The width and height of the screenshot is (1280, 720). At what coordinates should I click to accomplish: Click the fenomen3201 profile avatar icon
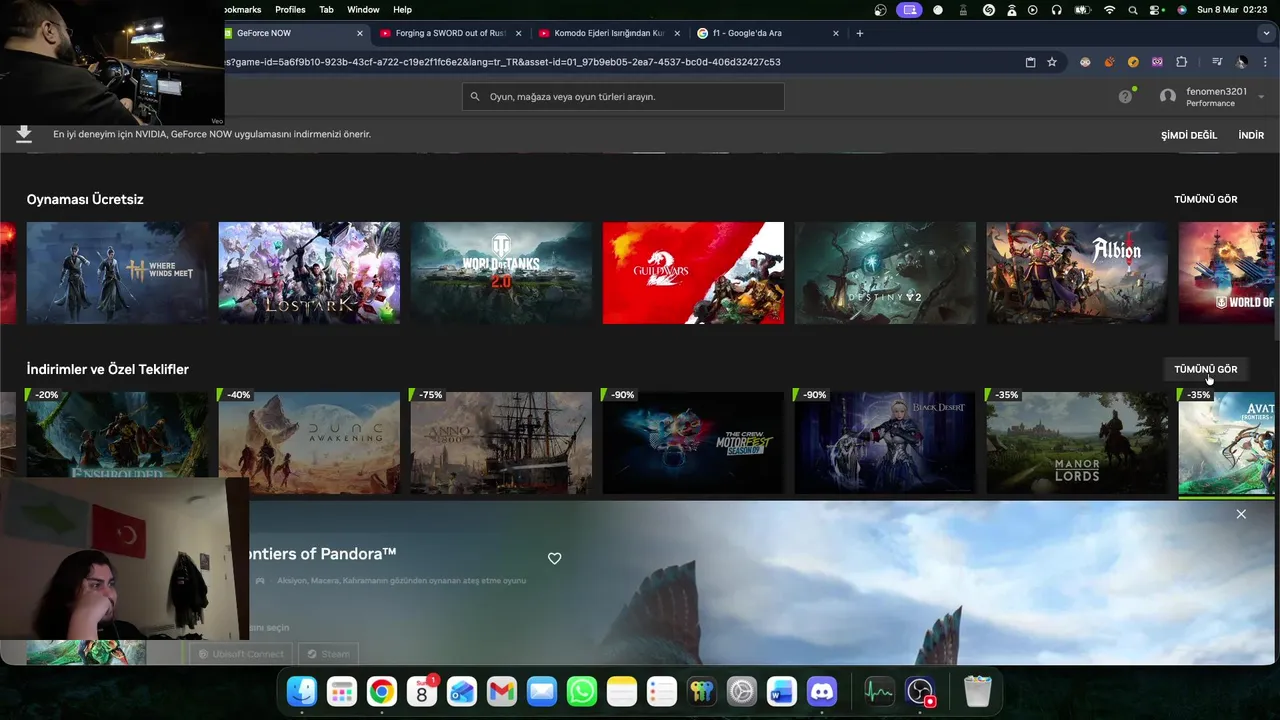(x=1168, y=97)
